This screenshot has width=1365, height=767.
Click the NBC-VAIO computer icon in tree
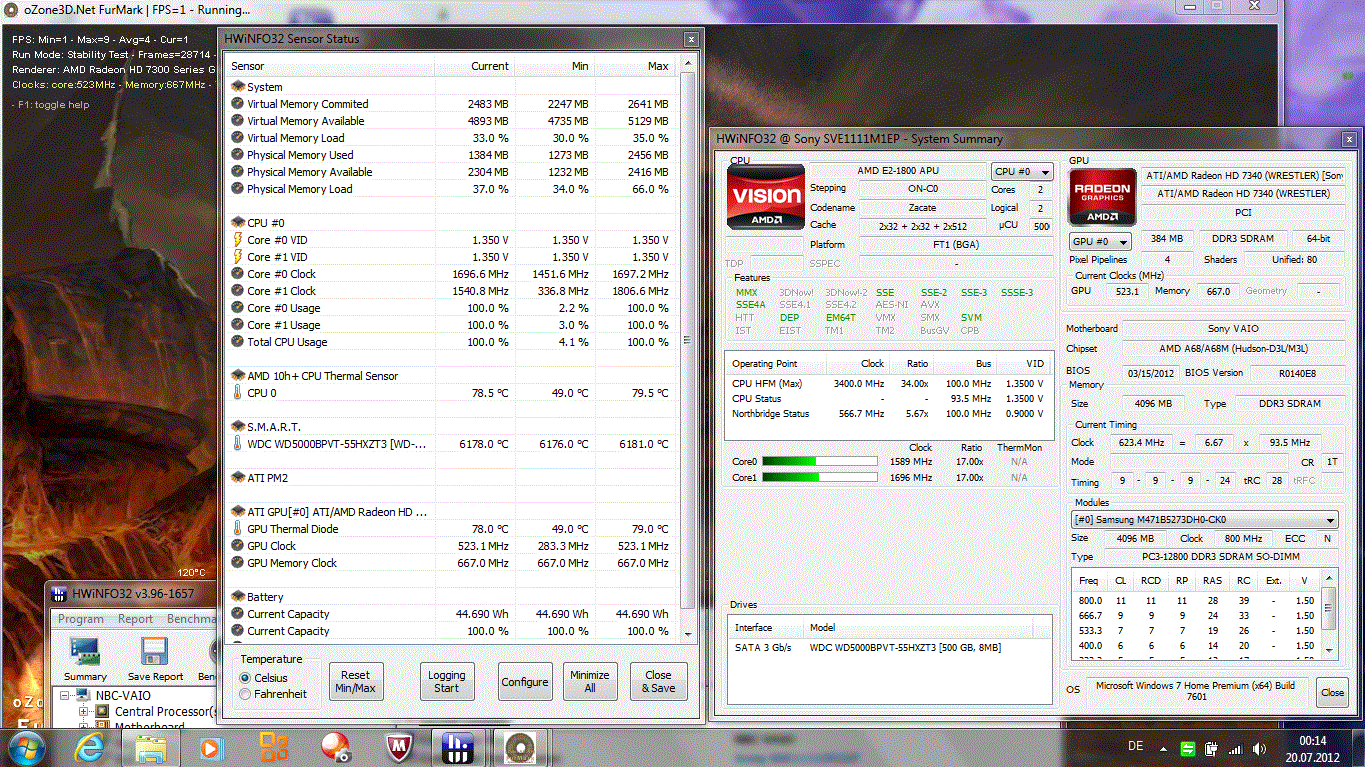point(84,696)
